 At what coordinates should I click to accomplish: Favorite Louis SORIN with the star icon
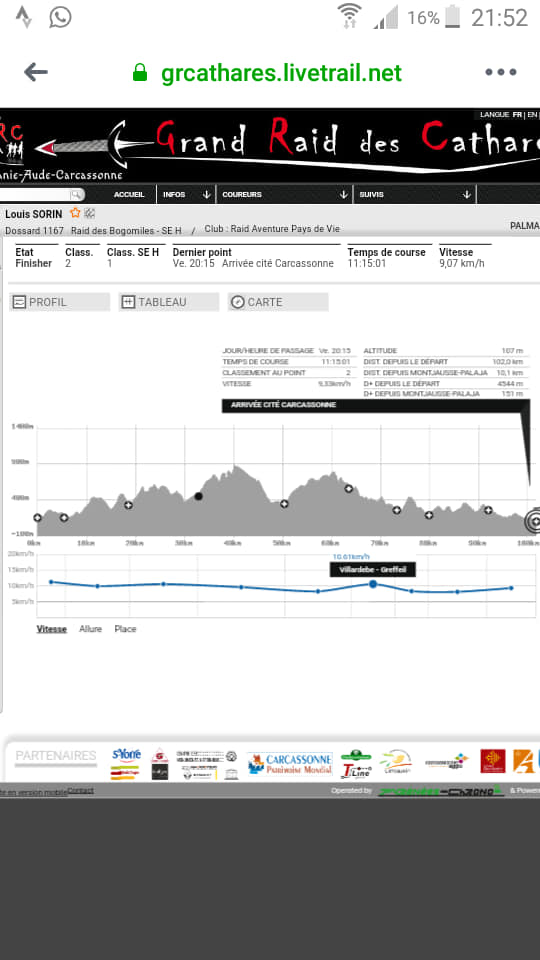(75, 213)
